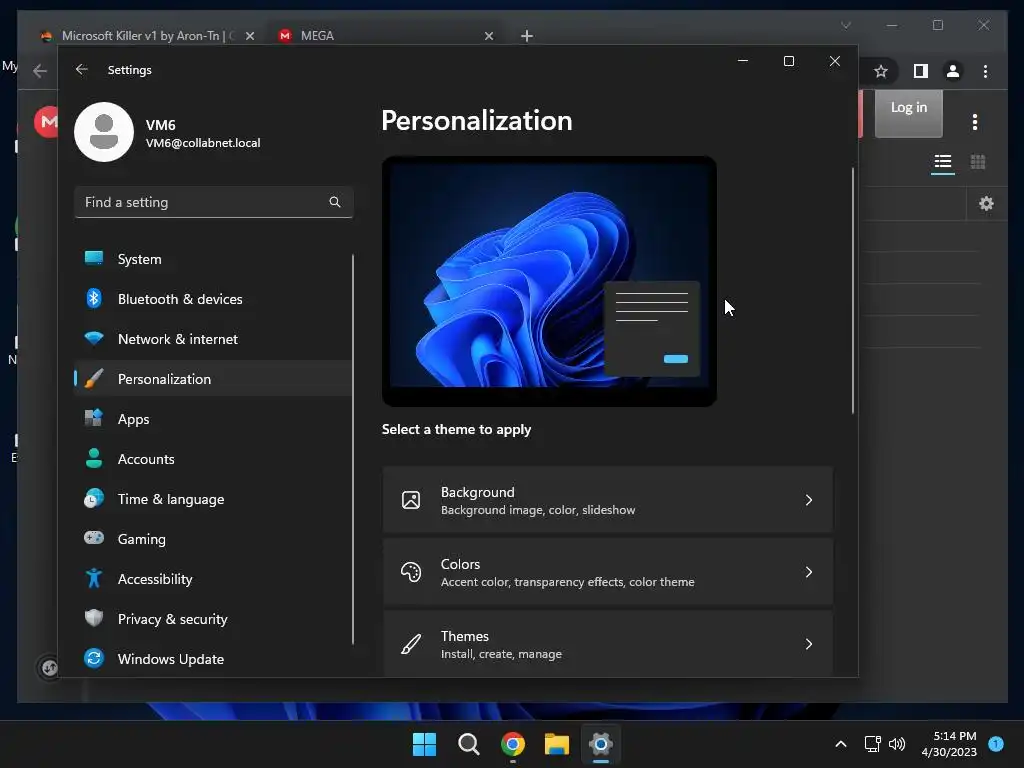Open the System settings category
The width and height of the screenshot is (1024, 768).
[213, 259]
